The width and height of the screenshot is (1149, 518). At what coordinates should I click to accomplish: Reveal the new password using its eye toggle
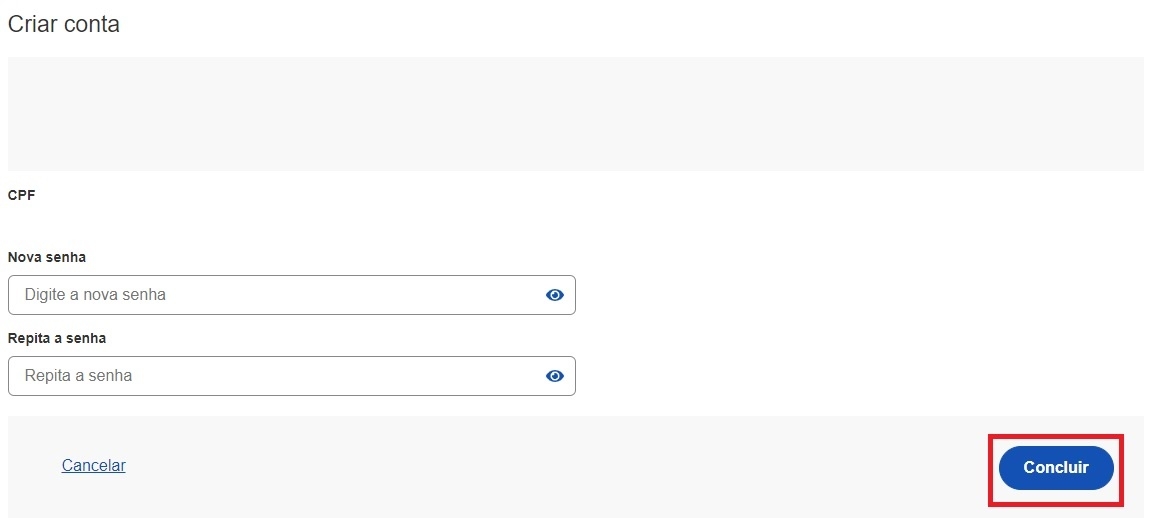[x=555, y=295]
